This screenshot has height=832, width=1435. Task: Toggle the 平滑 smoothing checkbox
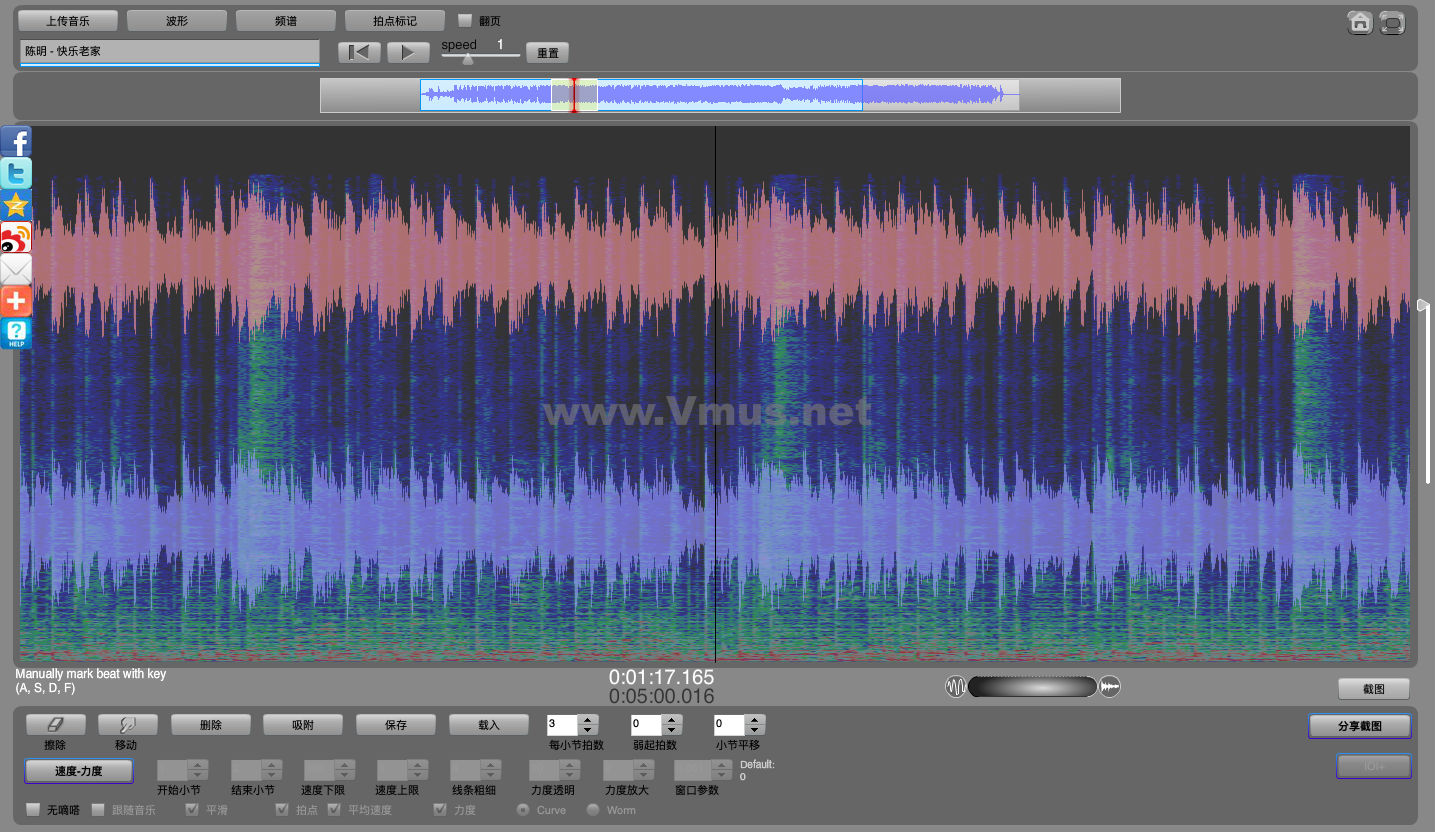coord(192,809)
